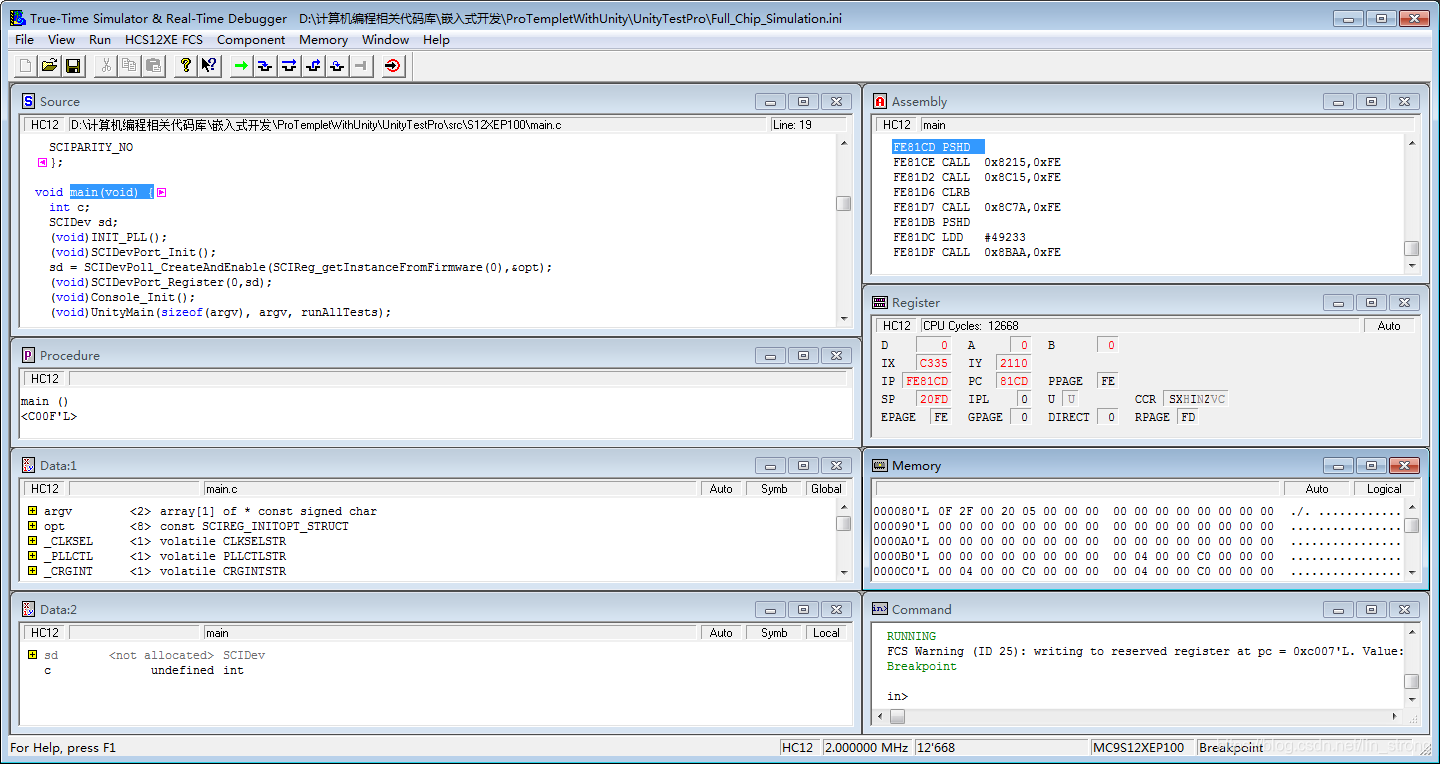Open the Component menu

(251, 40)
